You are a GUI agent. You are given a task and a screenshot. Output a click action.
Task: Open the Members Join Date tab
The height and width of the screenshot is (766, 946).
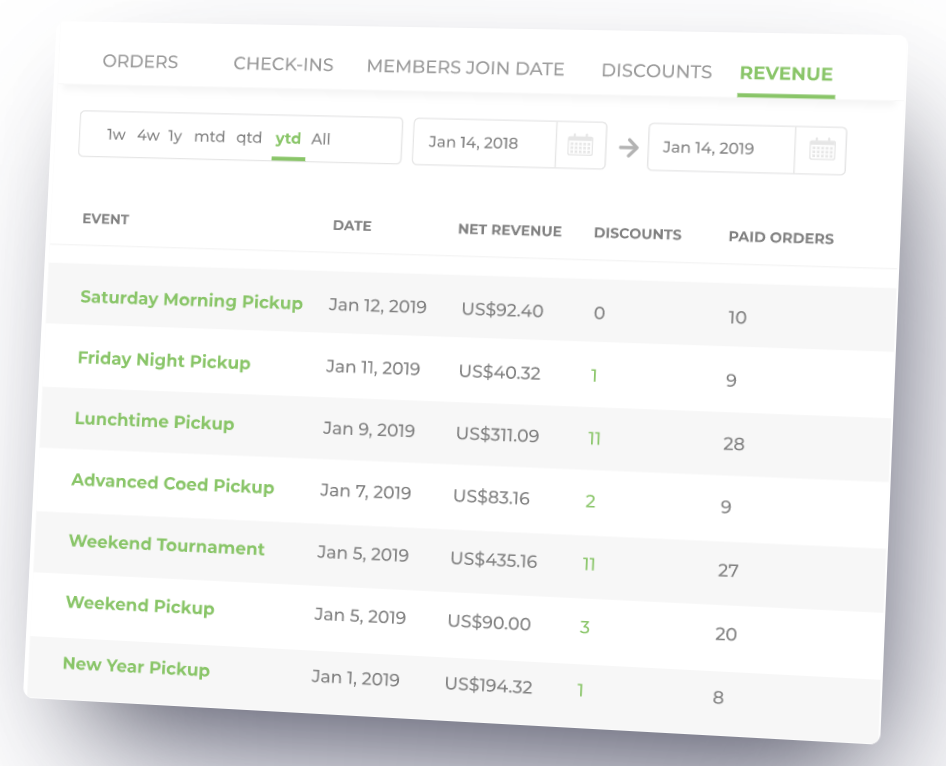coord(466,68)
